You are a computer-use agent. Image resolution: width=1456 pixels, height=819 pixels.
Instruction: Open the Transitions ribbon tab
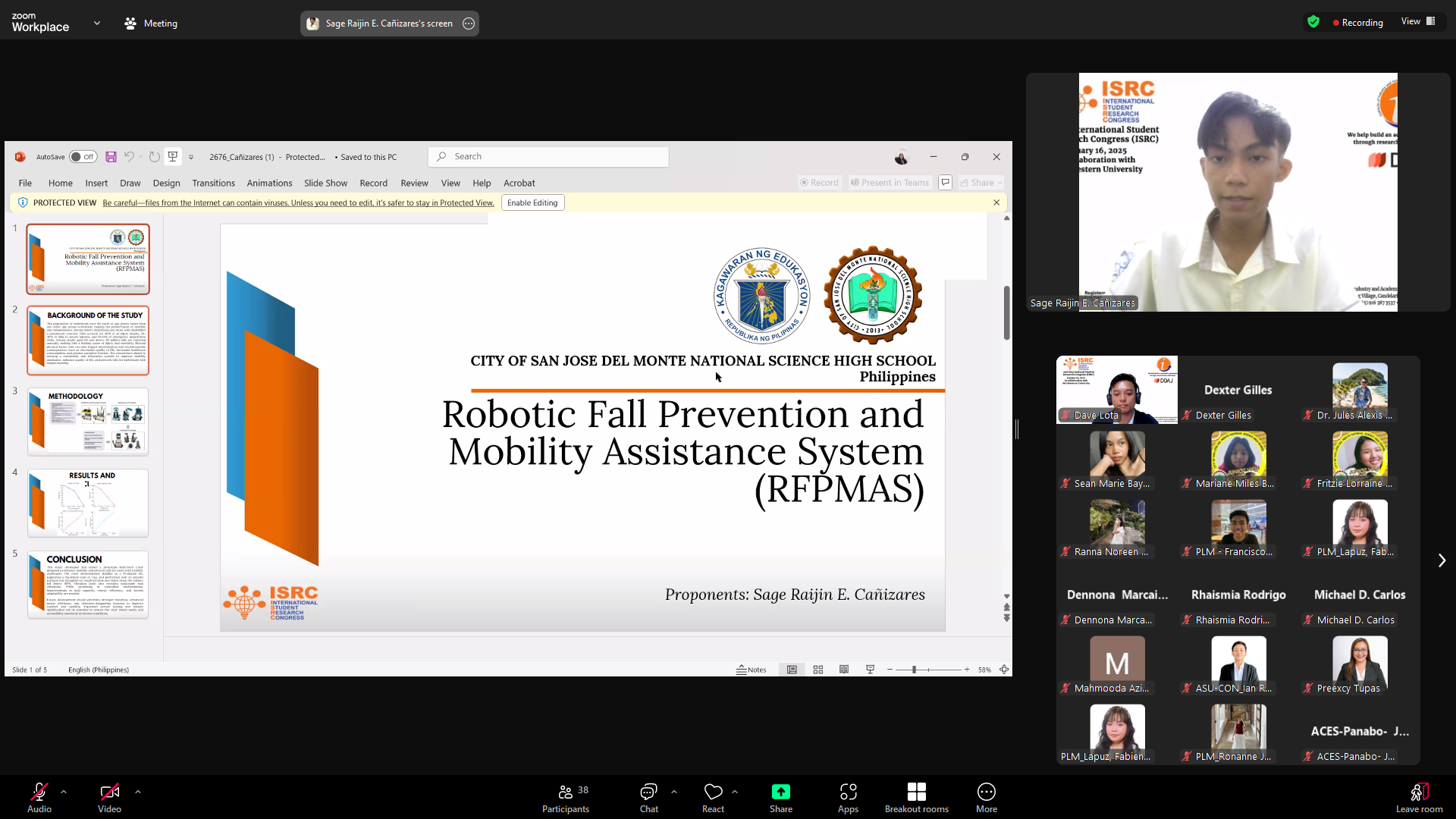(x=213, y=183)
